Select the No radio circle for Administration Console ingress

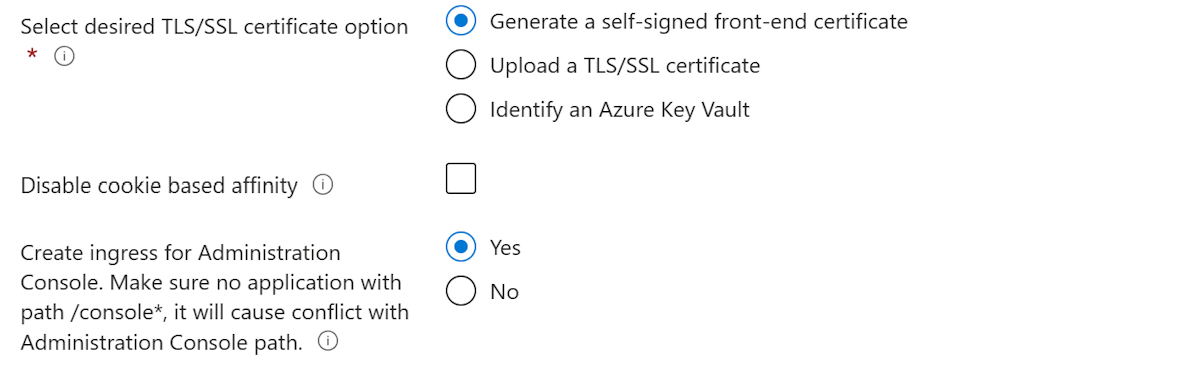click(460, 291)
